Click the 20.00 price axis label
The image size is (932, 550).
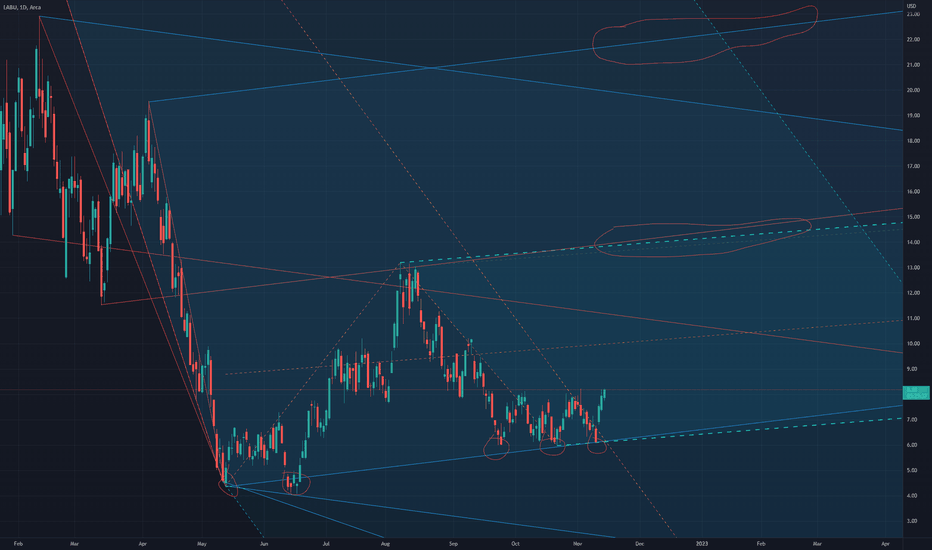click(x=913, y=90)
